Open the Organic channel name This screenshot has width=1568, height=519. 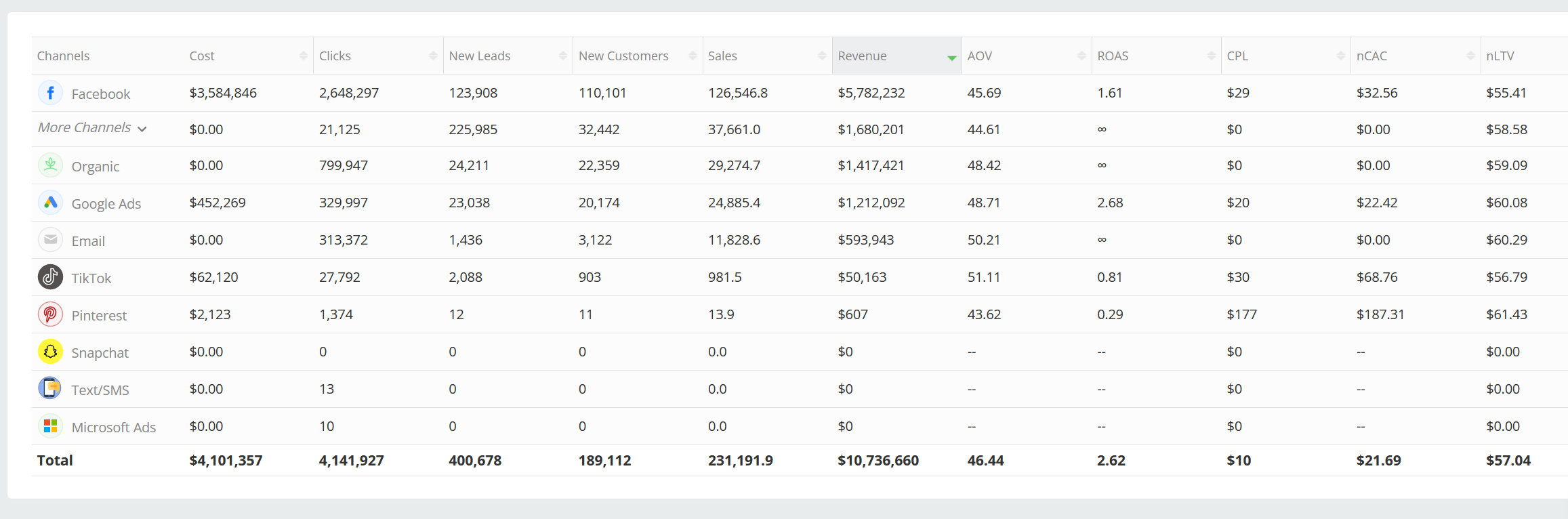click(x=96, y=167)
